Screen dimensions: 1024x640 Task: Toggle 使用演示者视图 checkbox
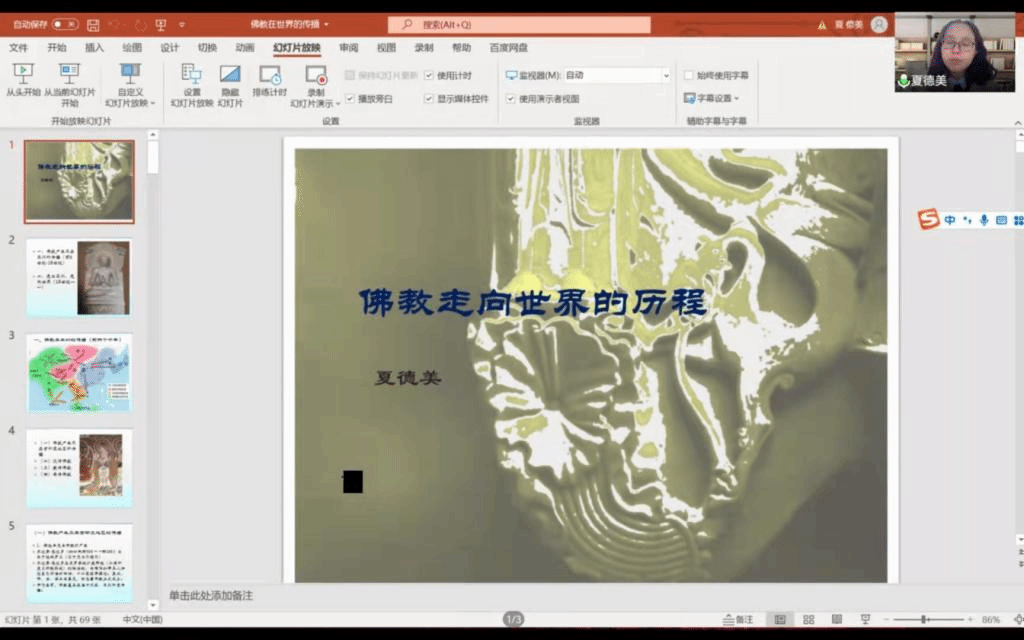coord(510,99)
